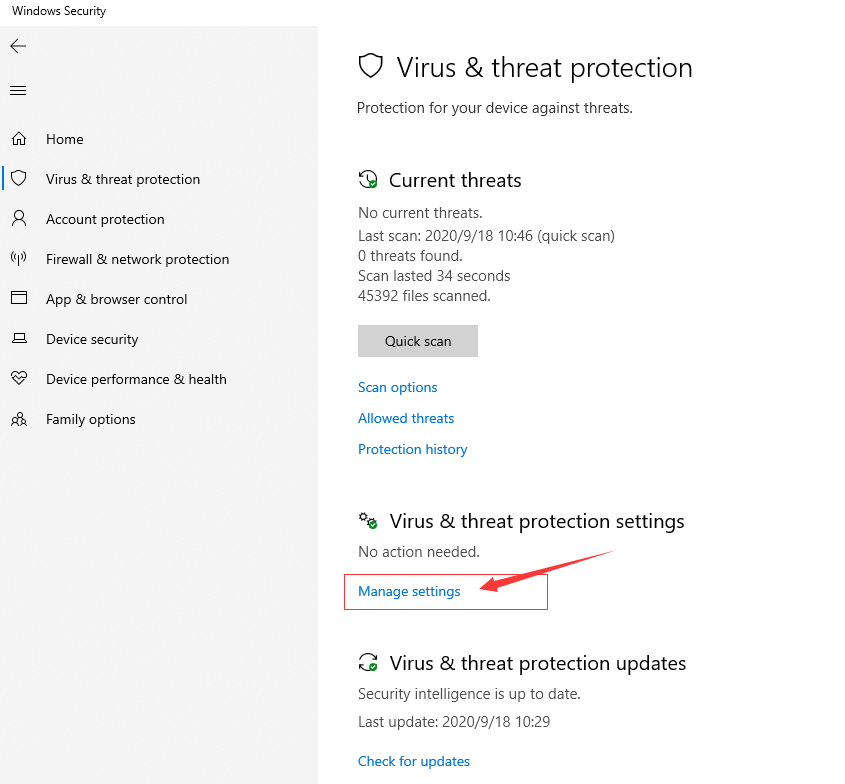Click the Firewall & network protection signal icon

pyautogui.click(x=19, y=258)
